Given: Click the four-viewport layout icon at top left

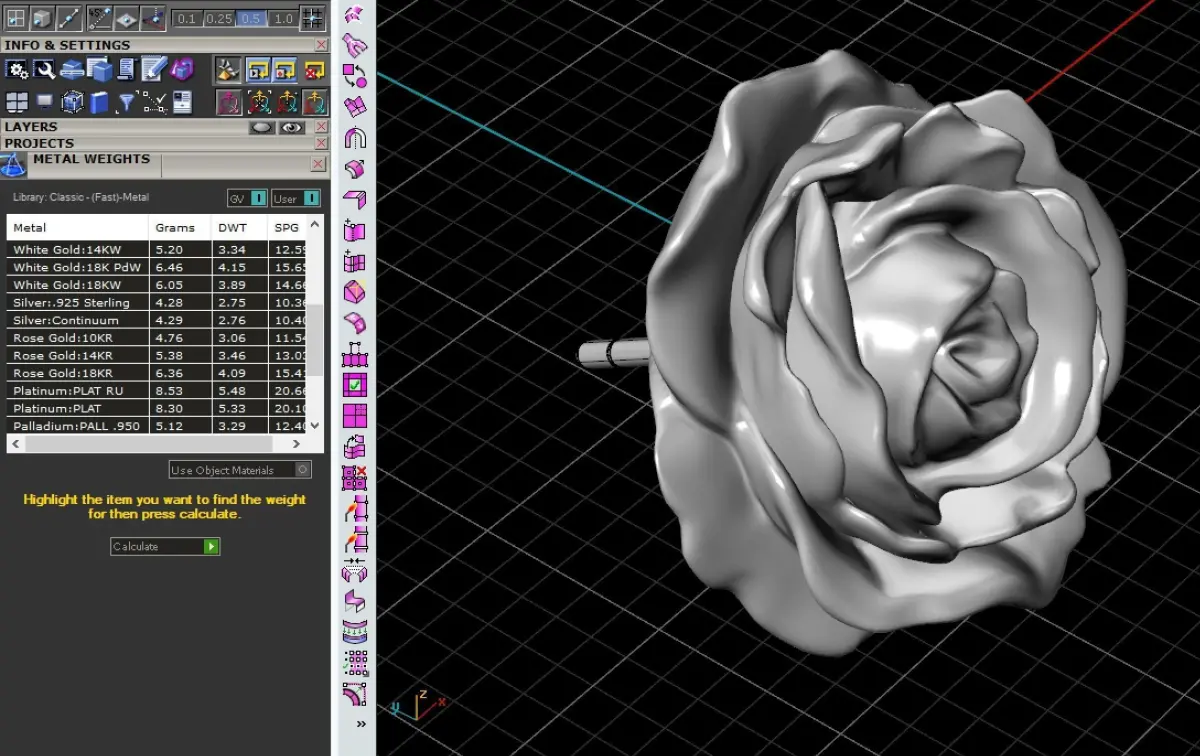Looking at the screenshot, I should tap(17, 17).
